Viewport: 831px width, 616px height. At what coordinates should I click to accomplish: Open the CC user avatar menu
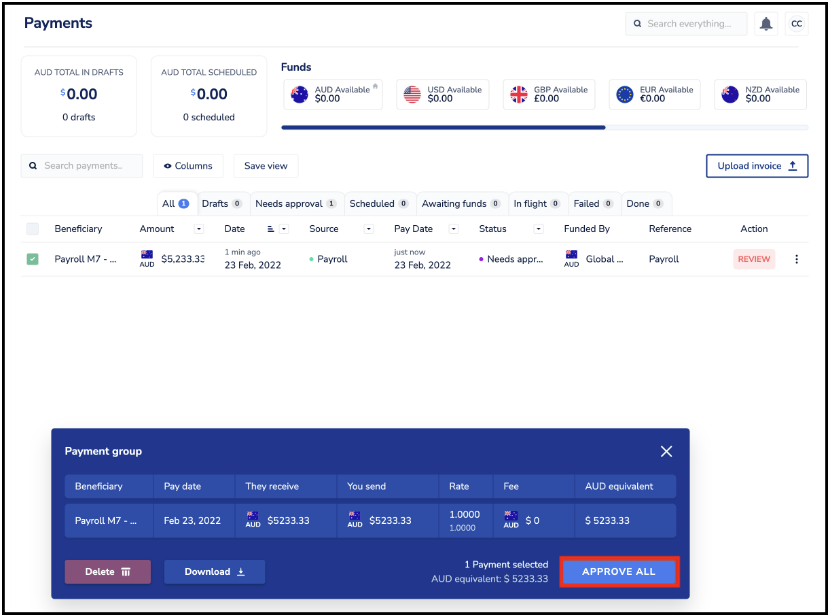796,24
